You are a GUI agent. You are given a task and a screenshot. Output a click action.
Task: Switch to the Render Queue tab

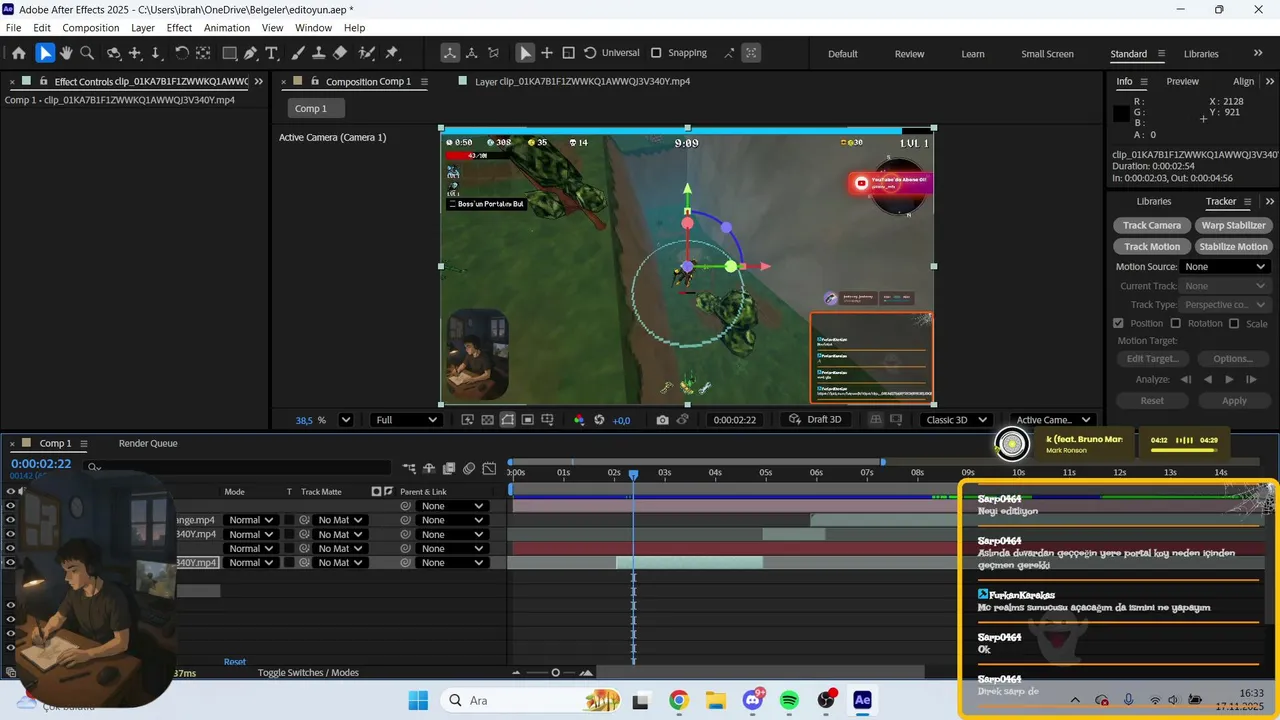(x=148, y=443)
